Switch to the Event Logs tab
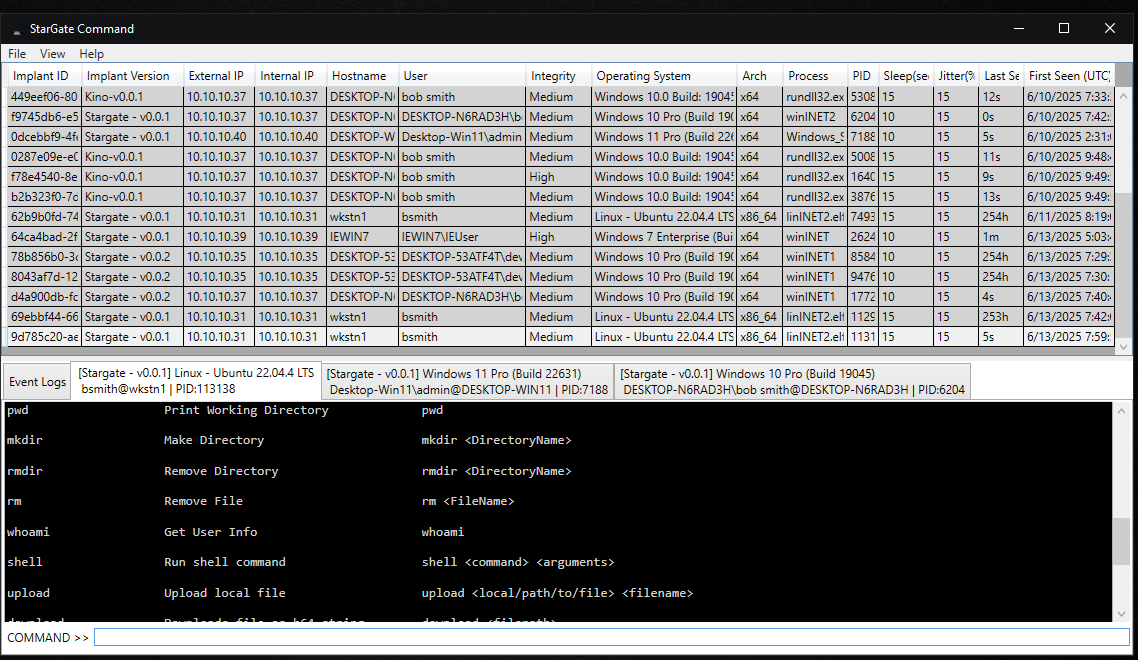 (x=37, y=382)
